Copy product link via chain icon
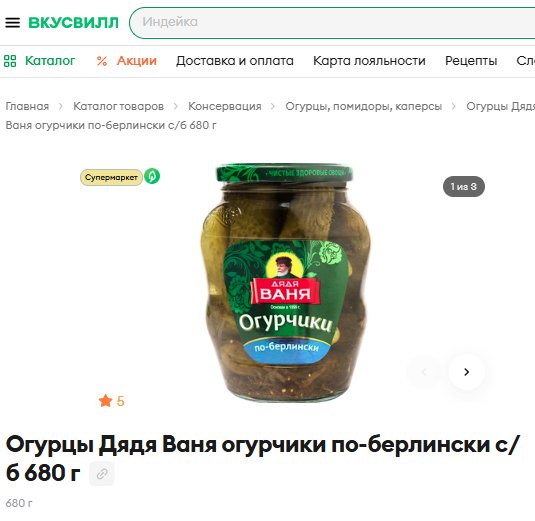Viewport: 535px width, 521px height. (102, 474)
